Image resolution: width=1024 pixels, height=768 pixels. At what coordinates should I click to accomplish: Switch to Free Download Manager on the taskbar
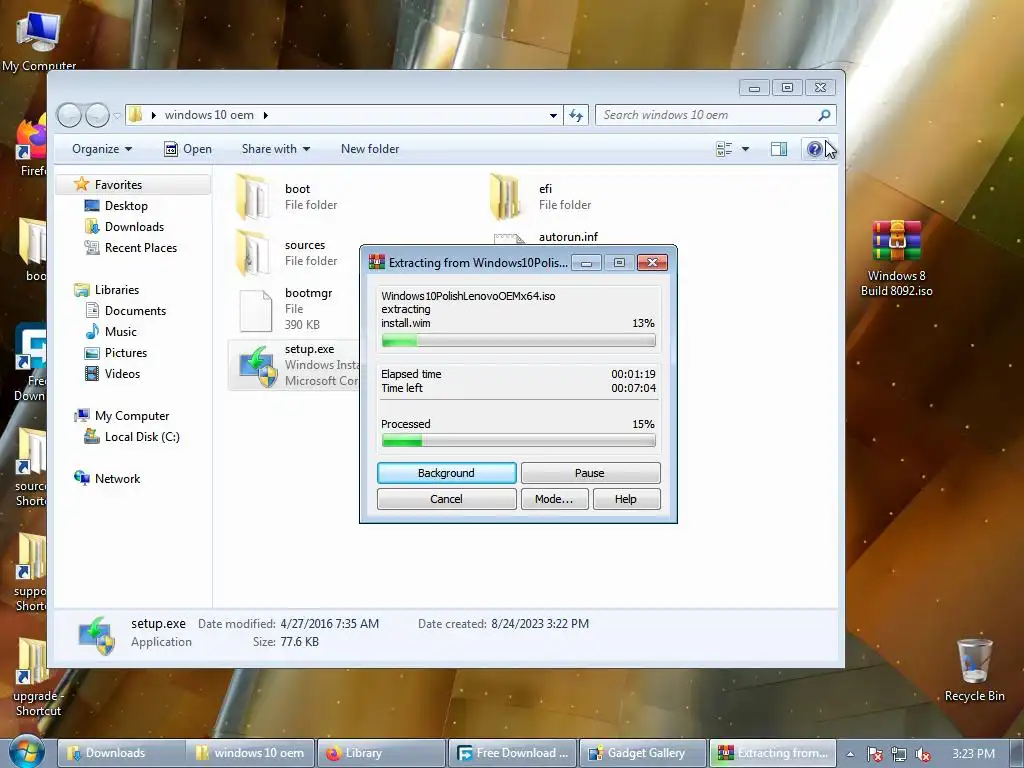pos(513,753)
